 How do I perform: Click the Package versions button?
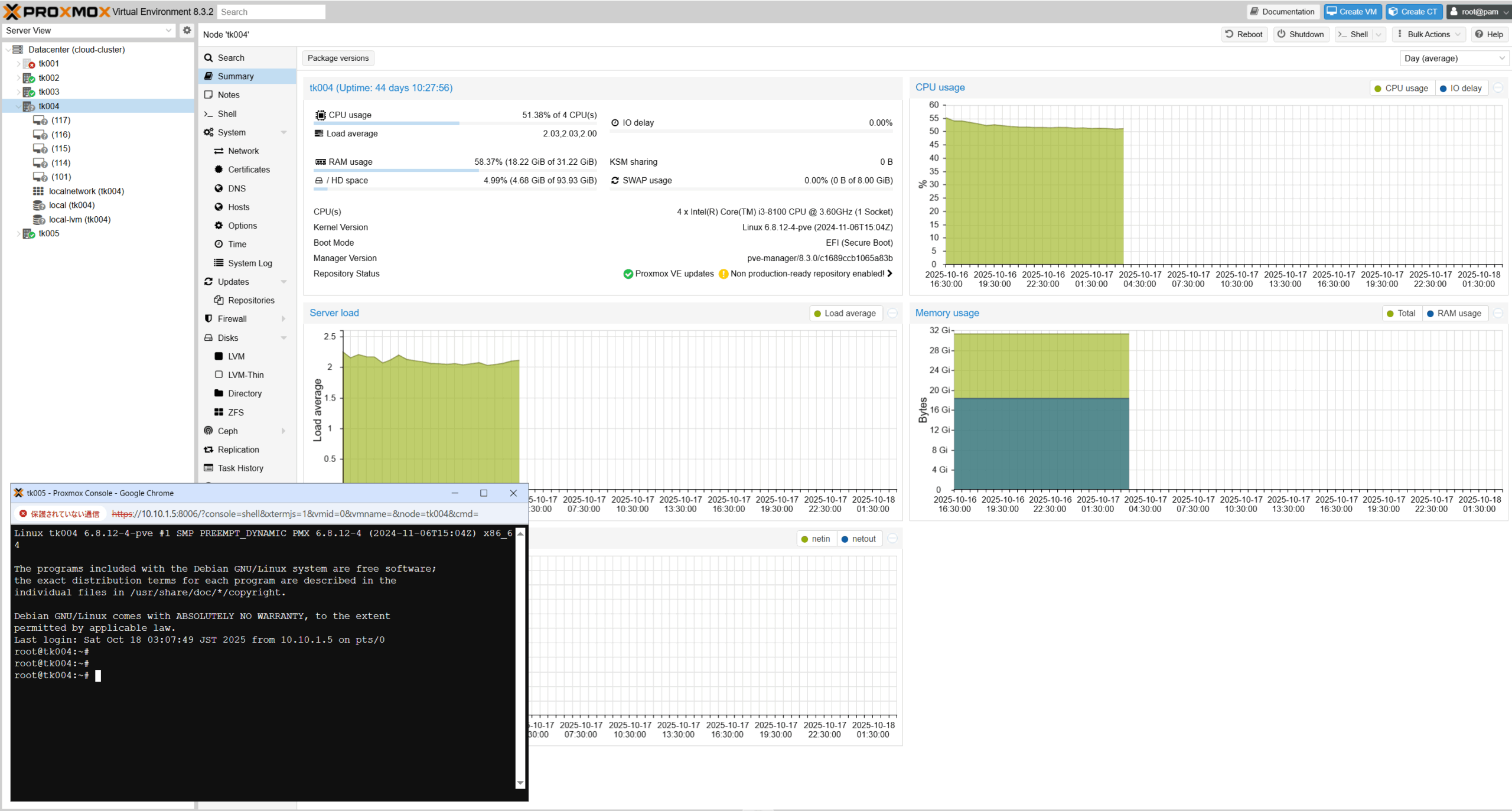point(338,58)
